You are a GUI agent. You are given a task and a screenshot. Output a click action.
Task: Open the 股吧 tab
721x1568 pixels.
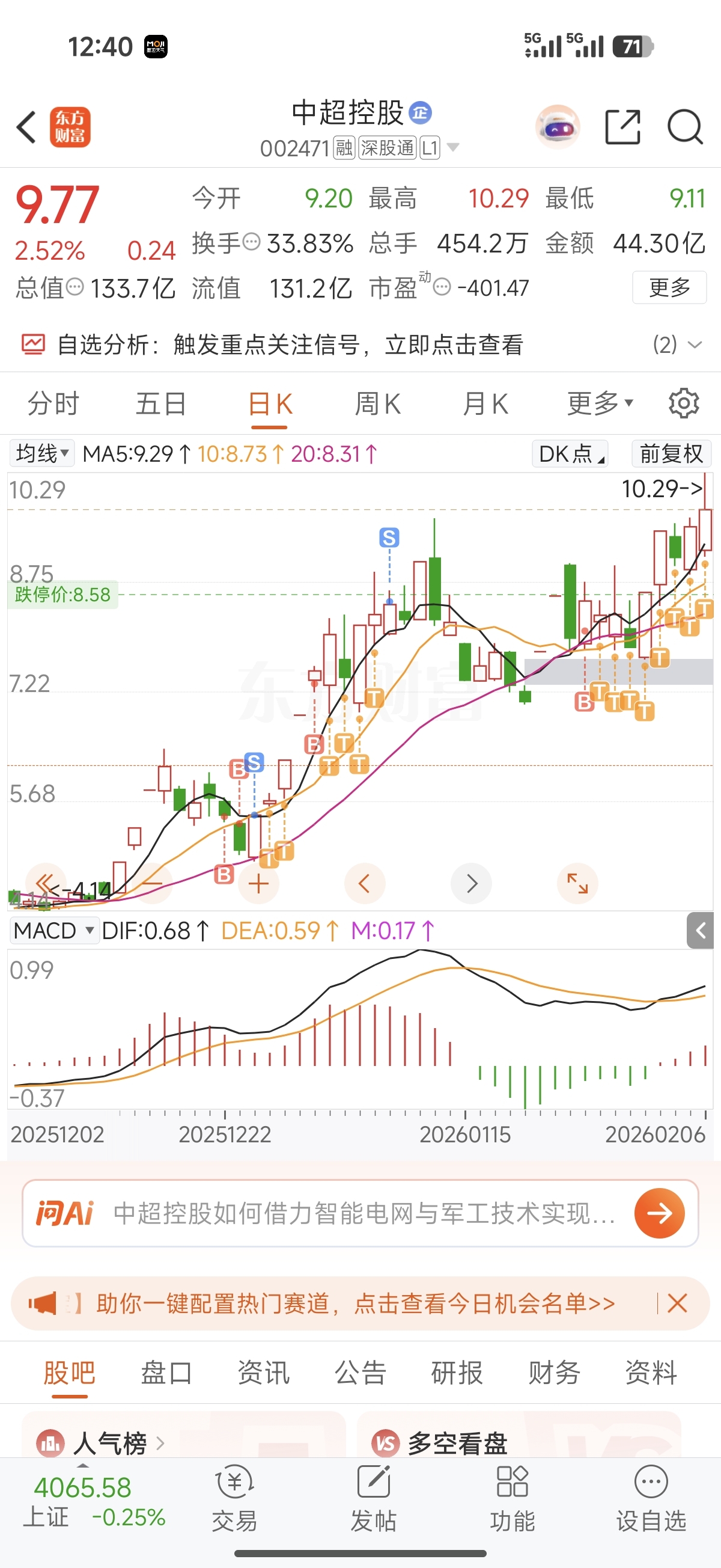(69, 1373)
